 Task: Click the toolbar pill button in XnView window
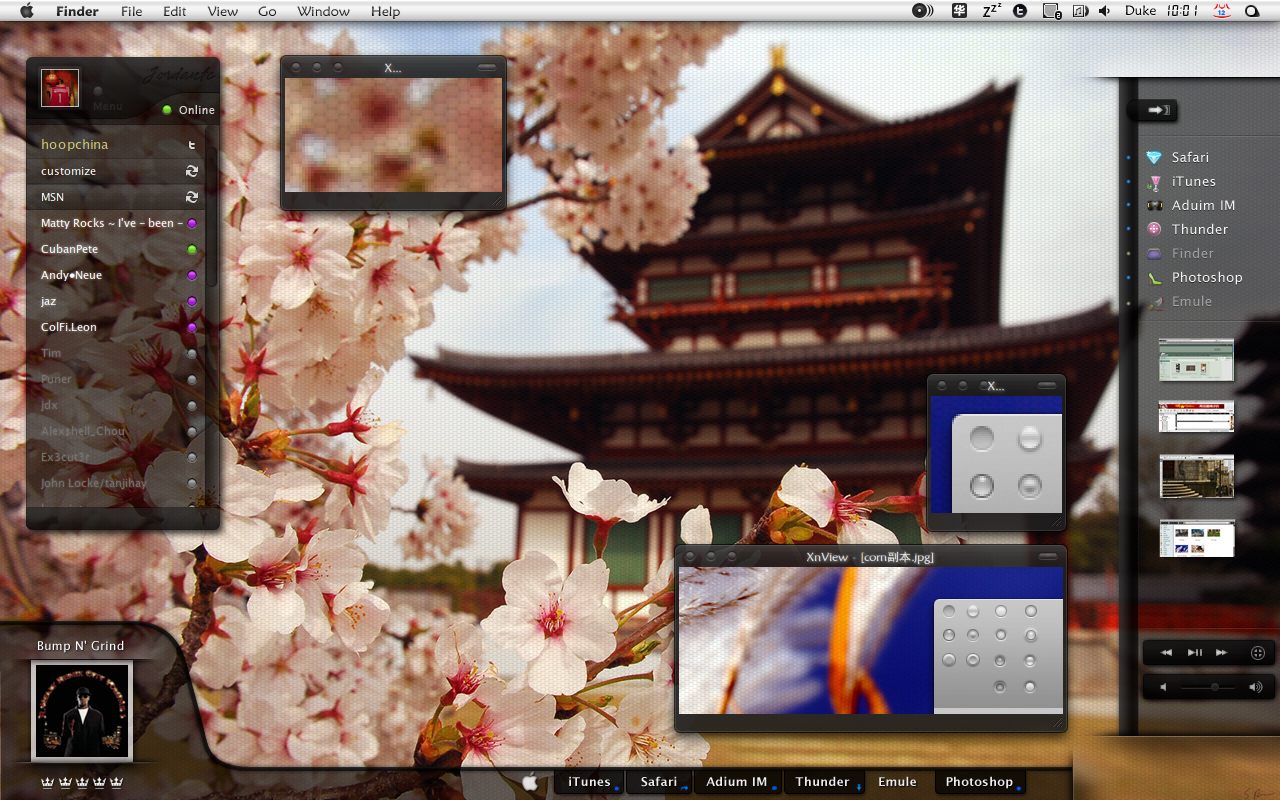pos(1048,556)
